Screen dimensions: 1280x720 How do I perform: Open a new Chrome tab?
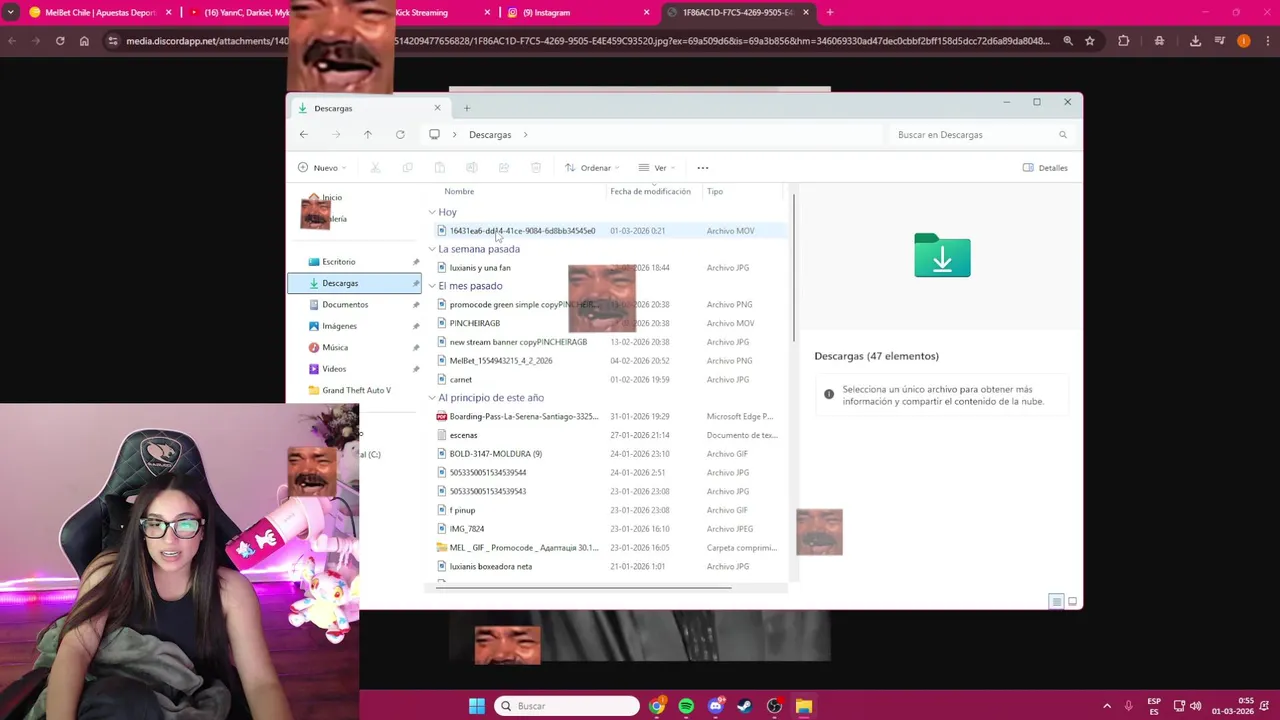[x=830, y=12]
